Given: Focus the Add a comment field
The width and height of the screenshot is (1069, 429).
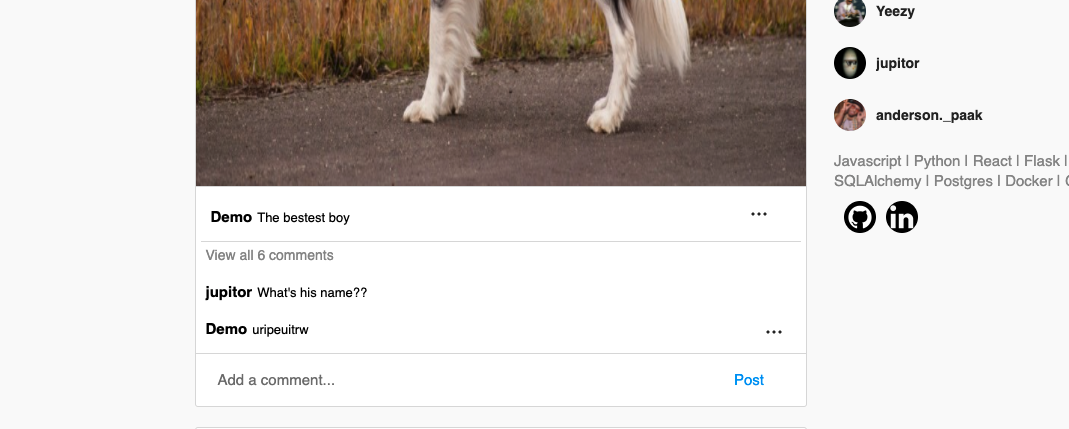Looking at the screenshot, I should click(x=464, y=380).
